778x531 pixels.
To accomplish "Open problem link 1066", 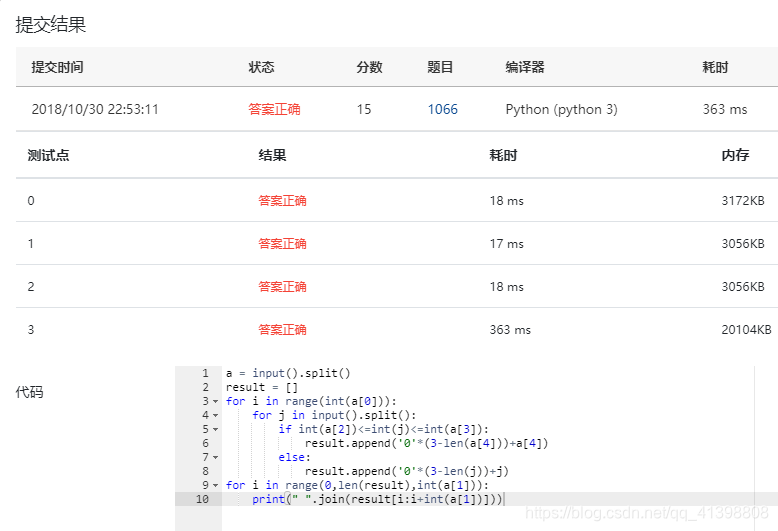I will [443, 109].
